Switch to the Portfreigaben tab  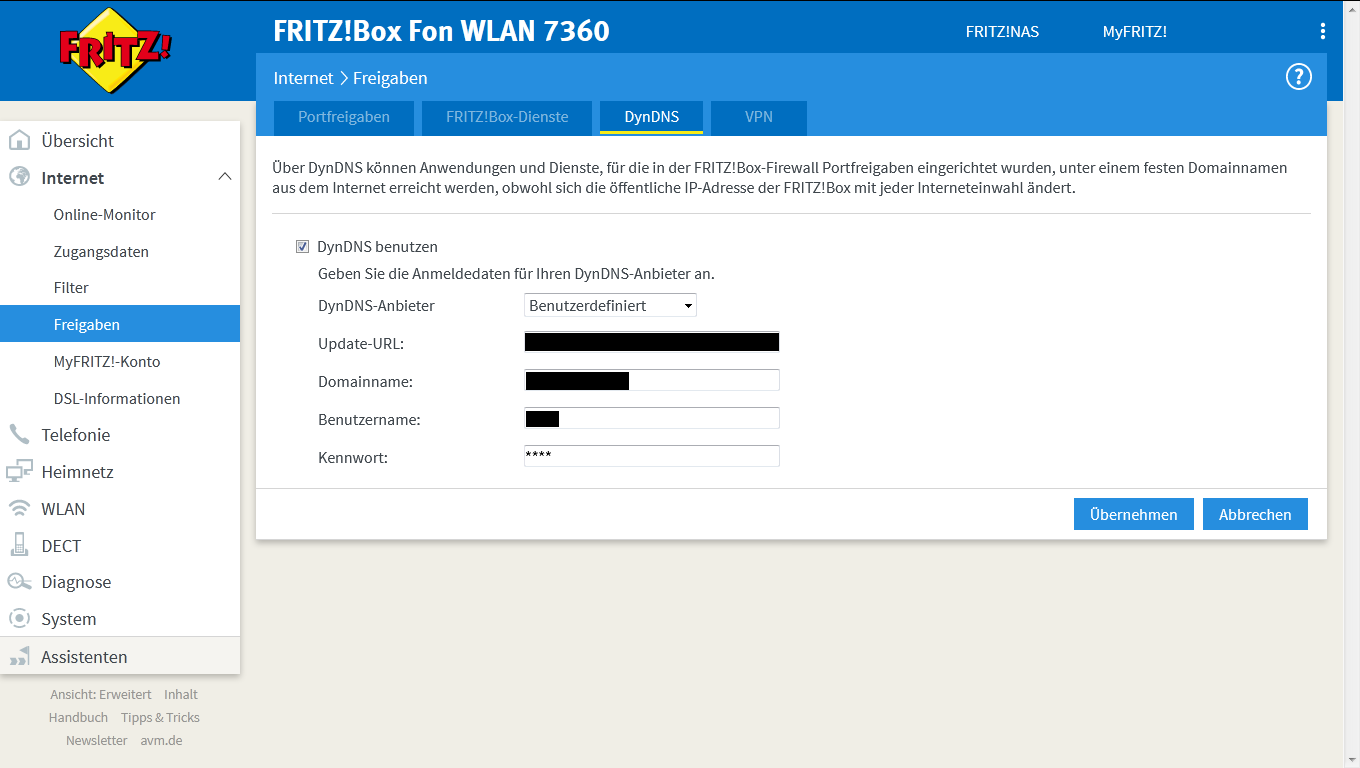[x=344, y=117]
